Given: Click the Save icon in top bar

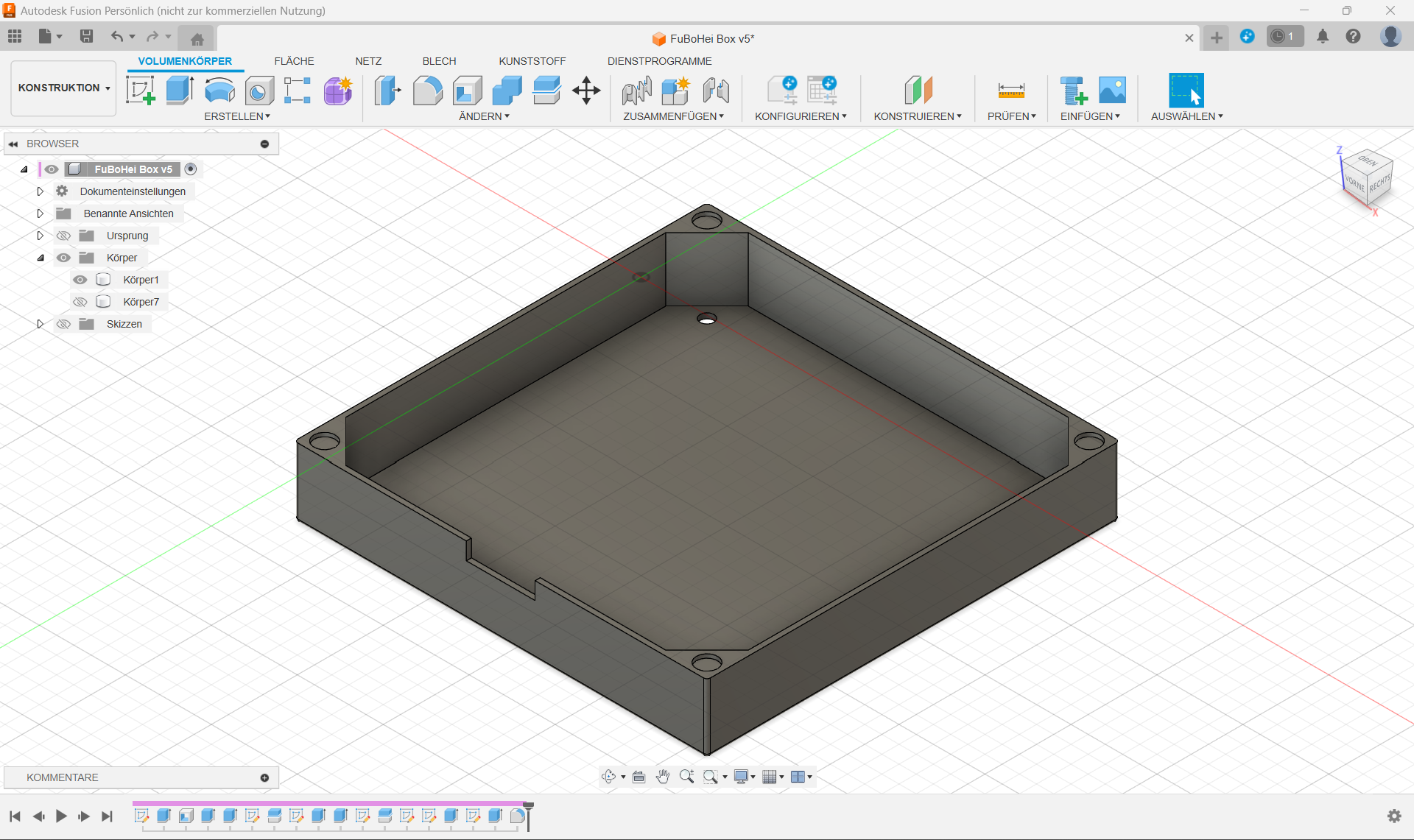Looking at the screenshot, I should pyautogui.click(x=86, y=36).
